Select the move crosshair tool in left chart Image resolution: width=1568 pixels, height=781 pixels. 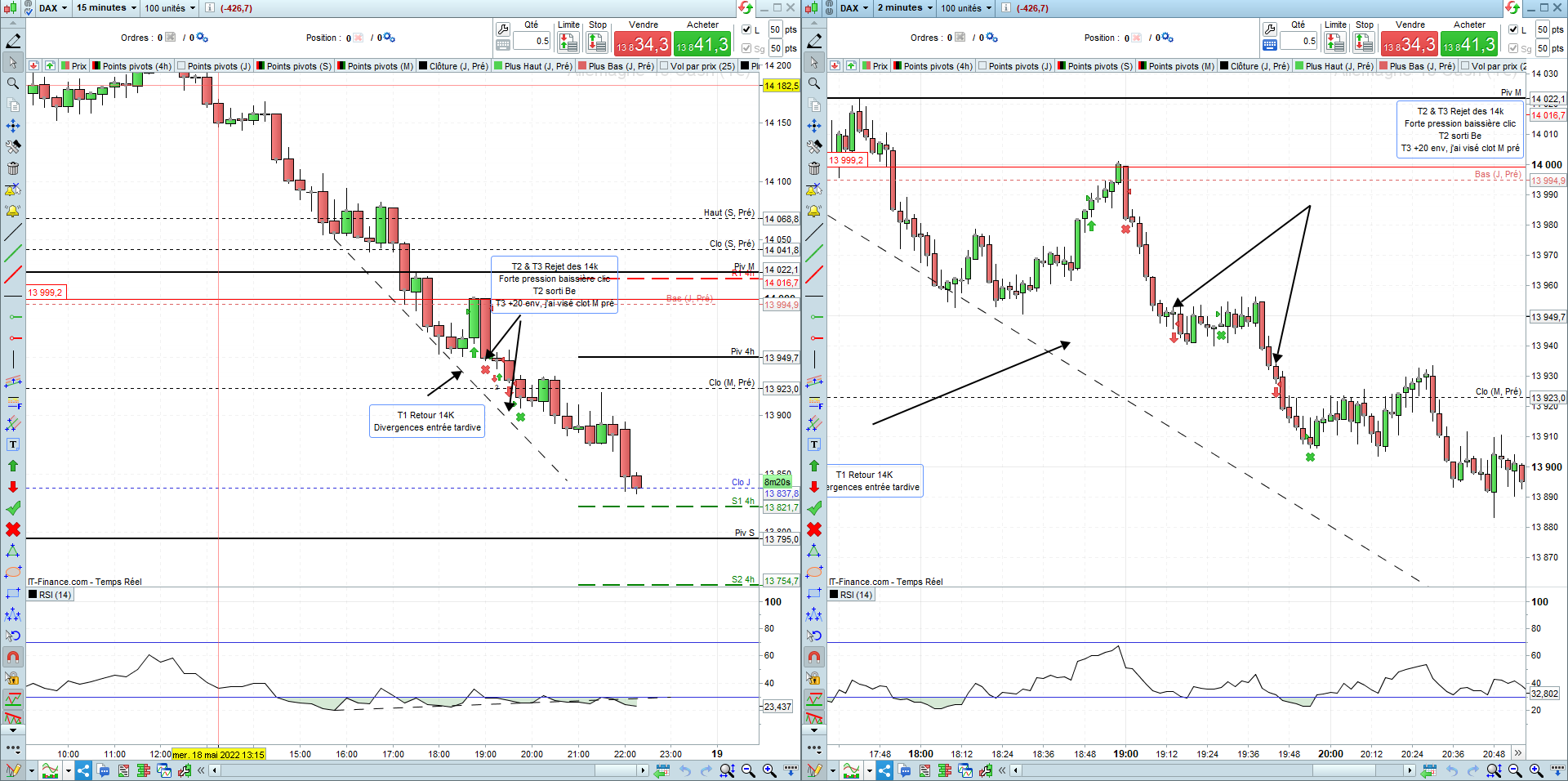(x=13, y=126)
